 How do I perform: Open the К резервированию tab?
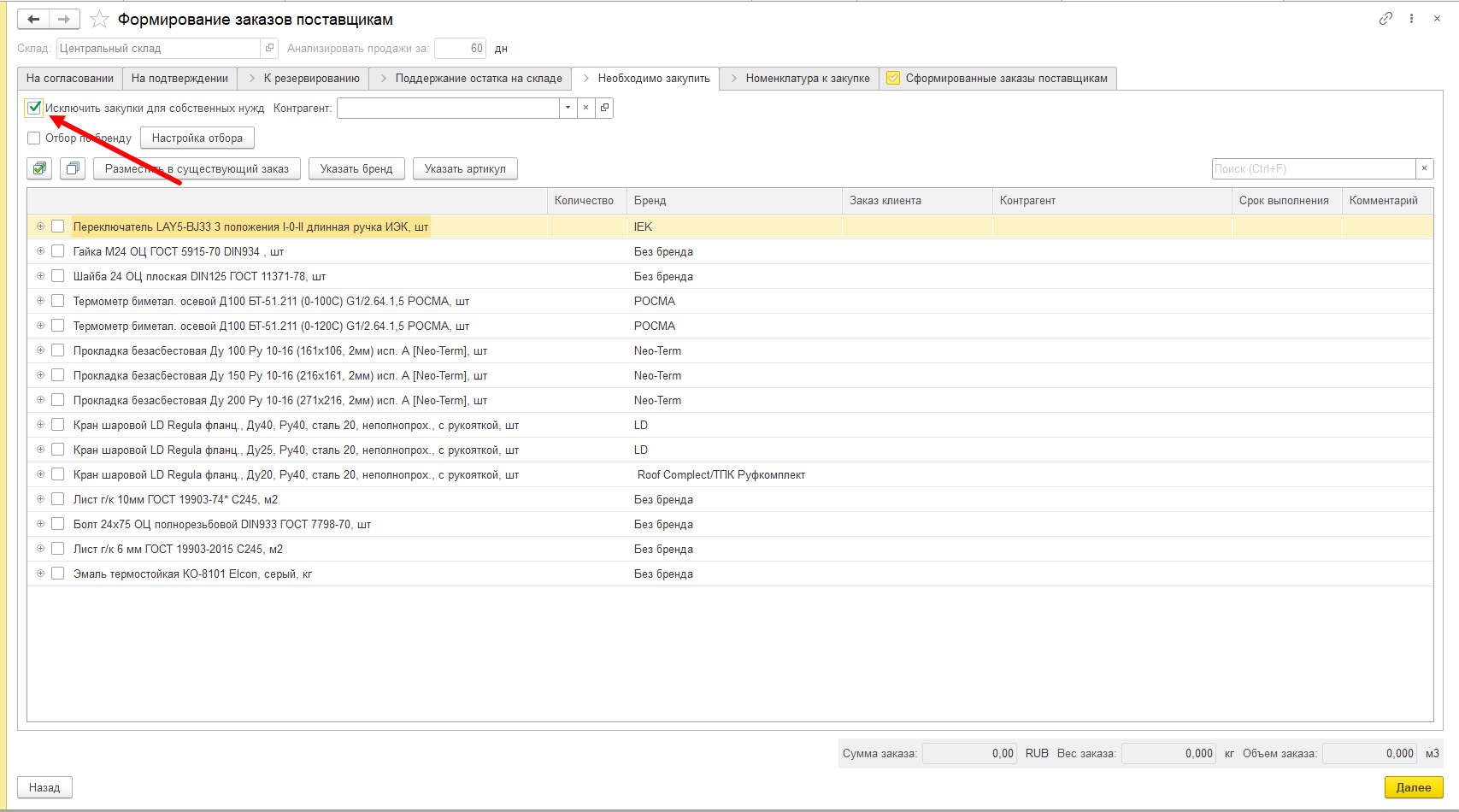pyautogui.click(x=303, y=78)
